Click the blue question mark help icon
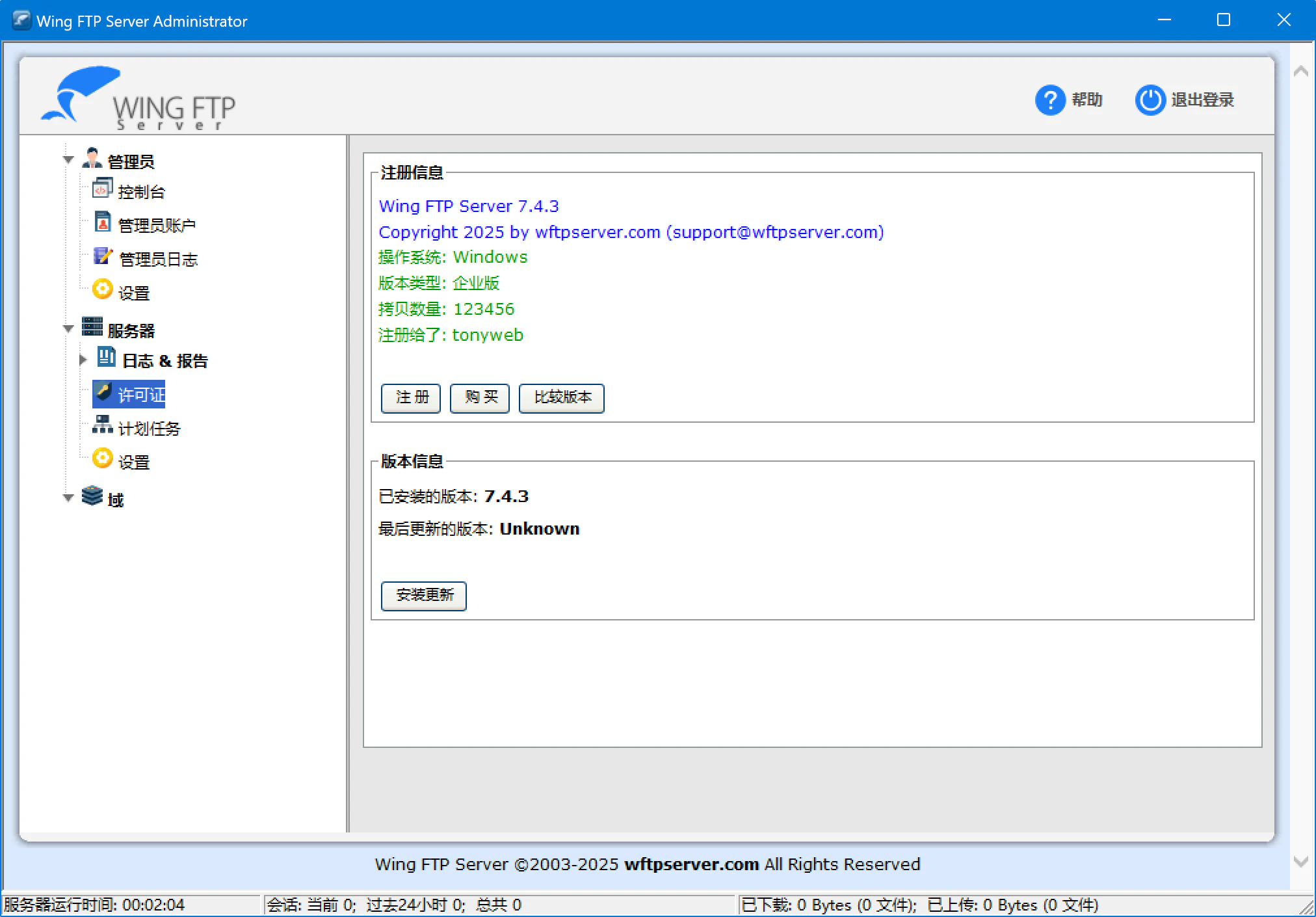The width and height of the screenshot is (1316, 917). (x=1049, y=100)
